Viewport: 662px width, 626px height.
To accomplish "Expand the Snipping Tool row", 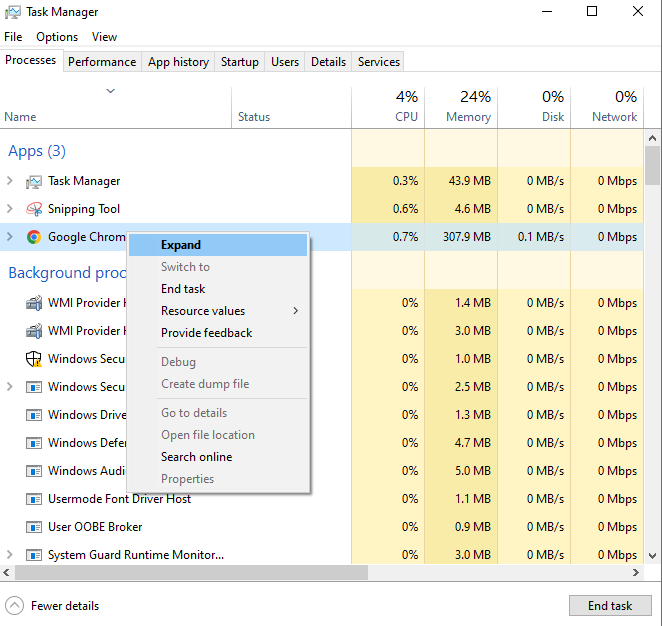I will (10, 209).
